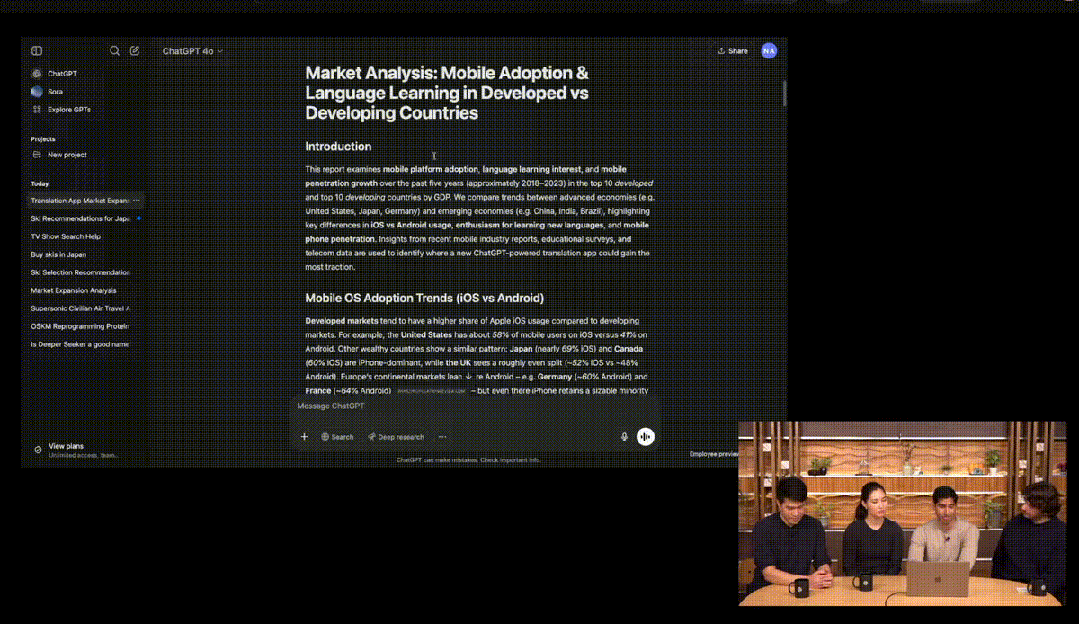Open Explore GPTs in sidebar
Viewport: 1079px width, 624px height.
(68, 109)
